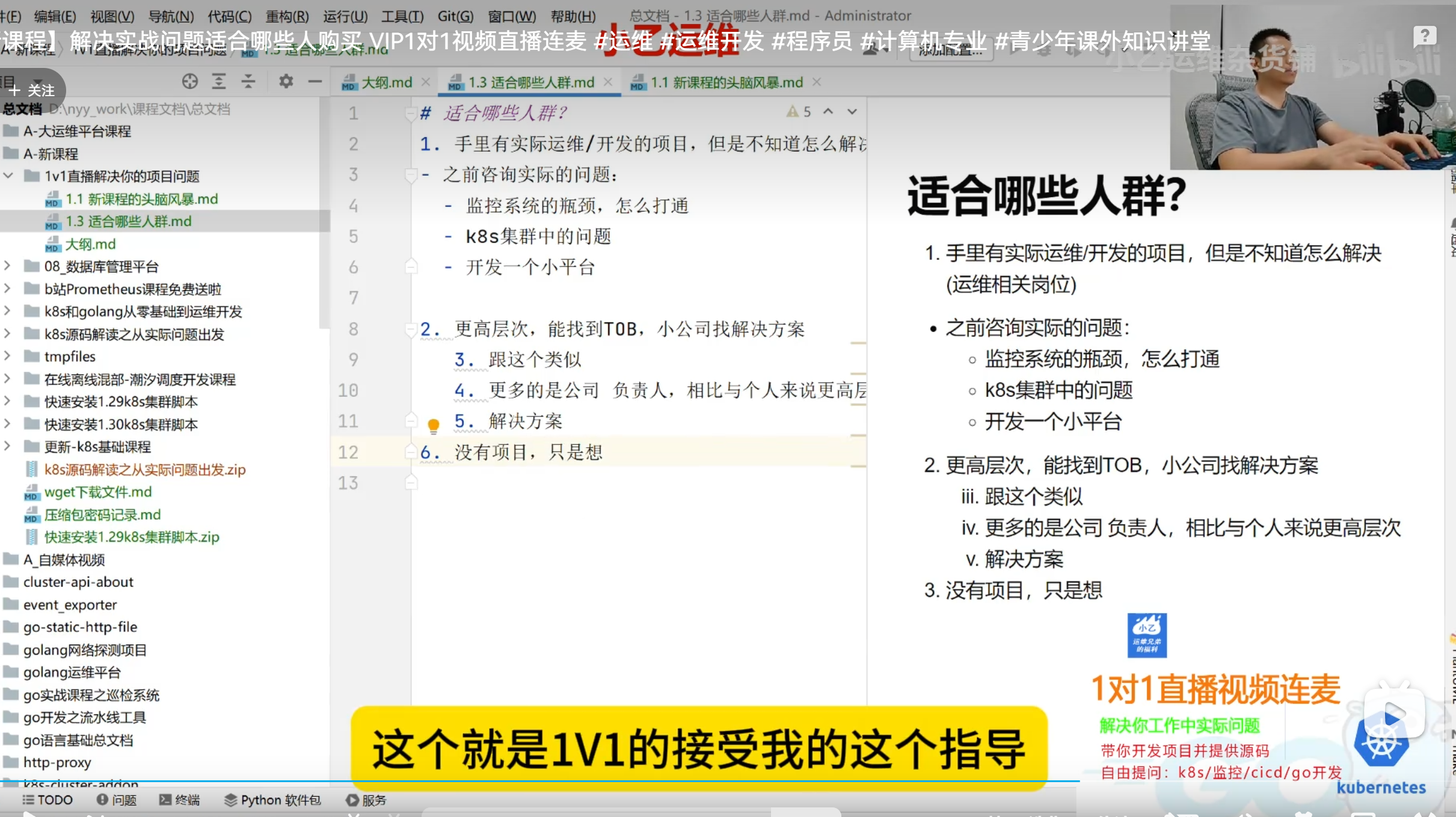
Task: Toggle the TODO tool window
Action: tap(48, 800)
